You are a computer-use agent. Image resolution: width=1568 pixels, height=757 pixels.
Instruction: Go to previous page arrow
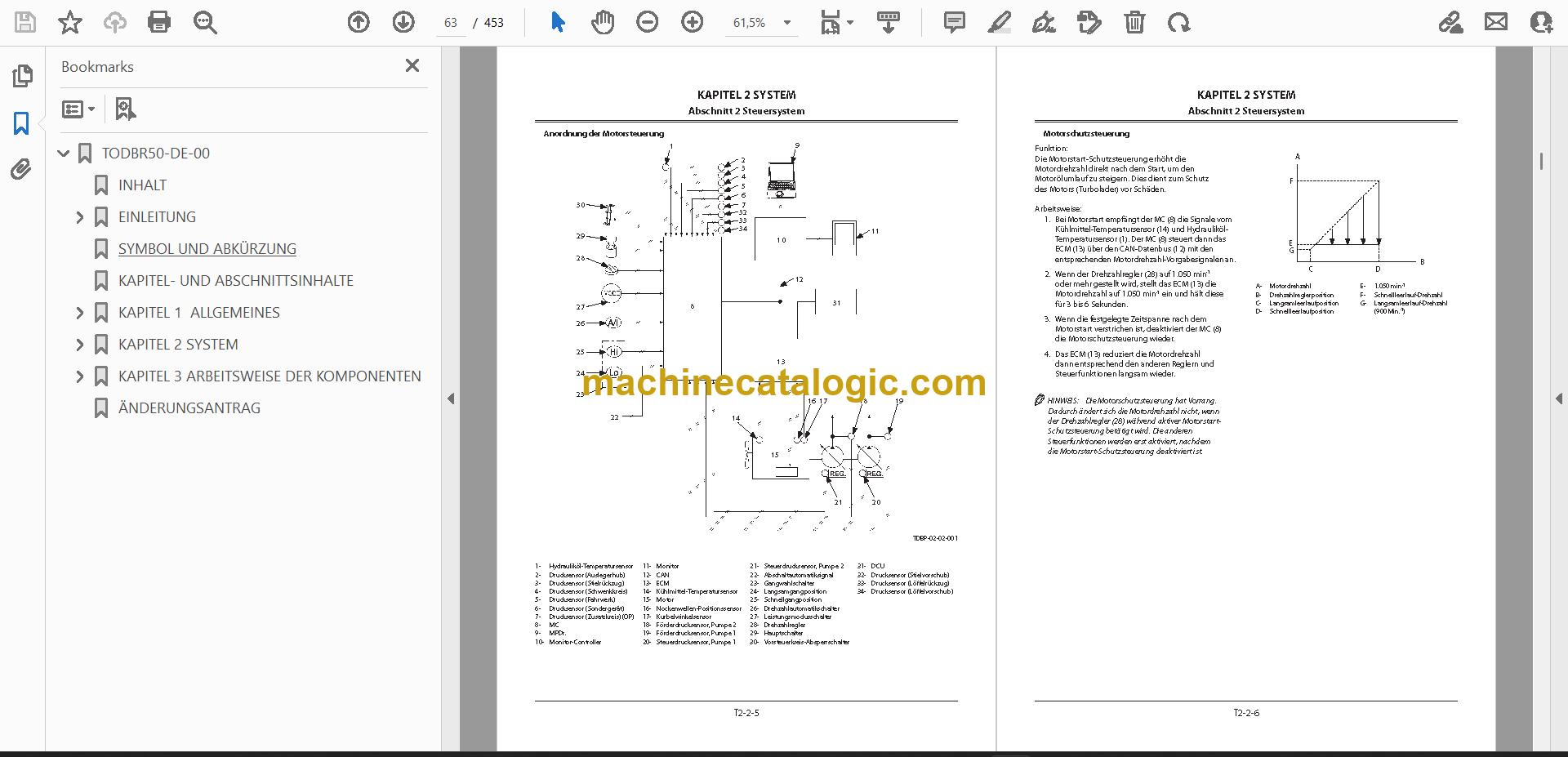[x=359, y=23]
